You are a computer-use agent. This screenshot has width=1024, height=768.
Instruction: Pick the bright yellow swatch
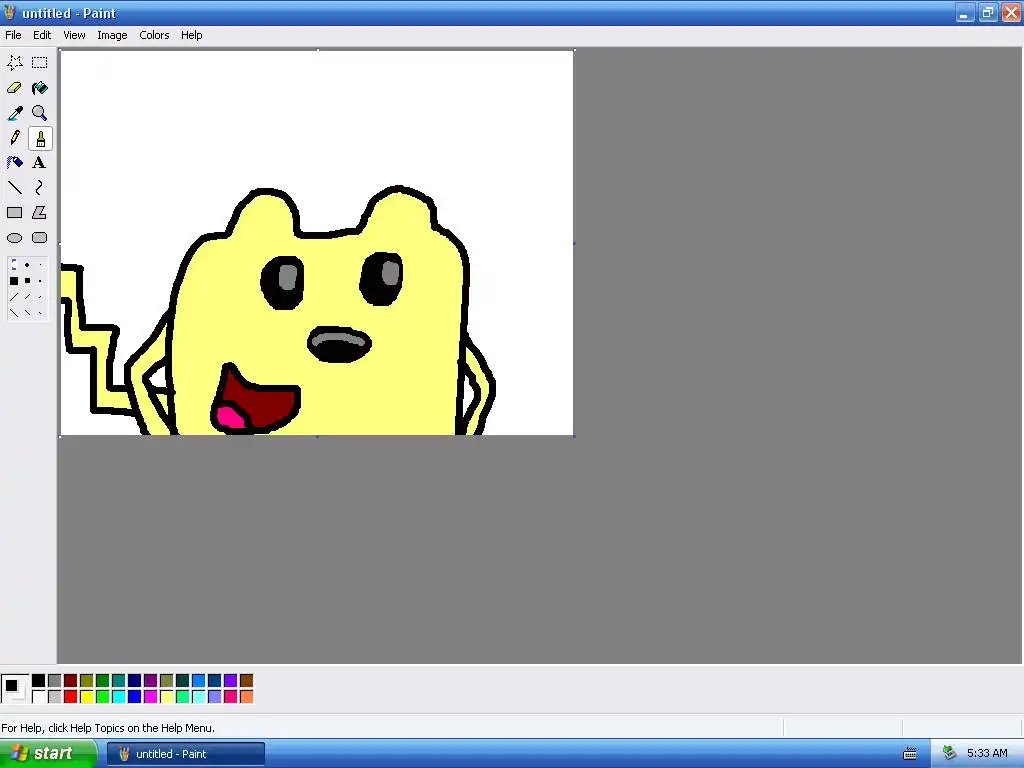point(87,697)
